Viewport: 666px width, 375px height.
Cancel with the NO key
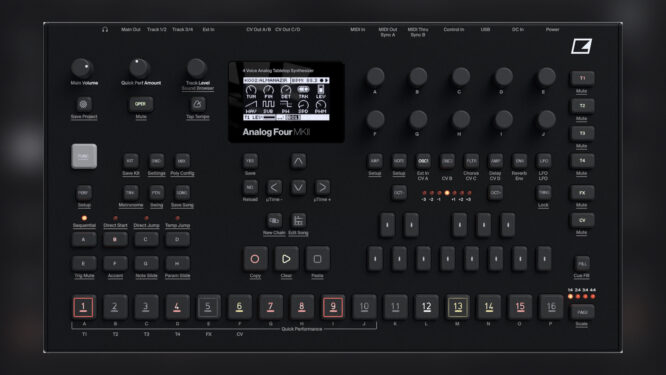tap(250, 187)
